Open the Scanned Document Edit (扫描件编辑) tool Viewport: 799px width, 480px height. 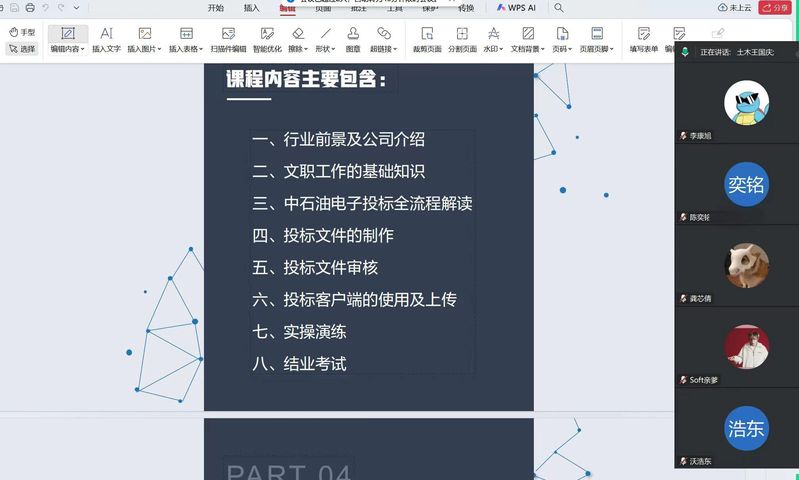tap(228, 39)
